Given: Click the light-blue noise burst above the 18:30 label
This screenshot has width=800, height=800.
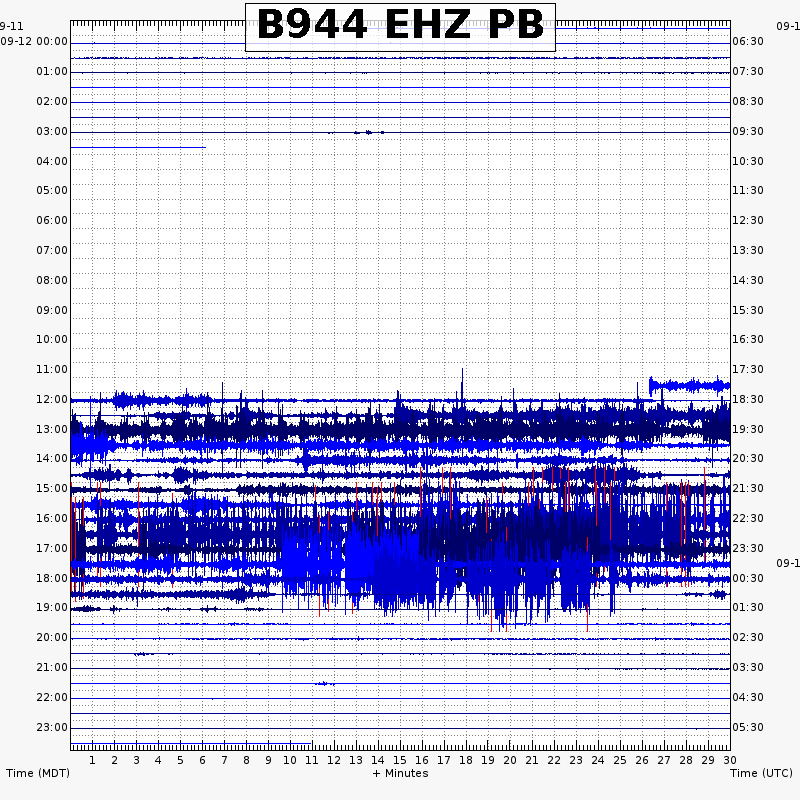Looking at the screenshot, I should pos(689,386).
